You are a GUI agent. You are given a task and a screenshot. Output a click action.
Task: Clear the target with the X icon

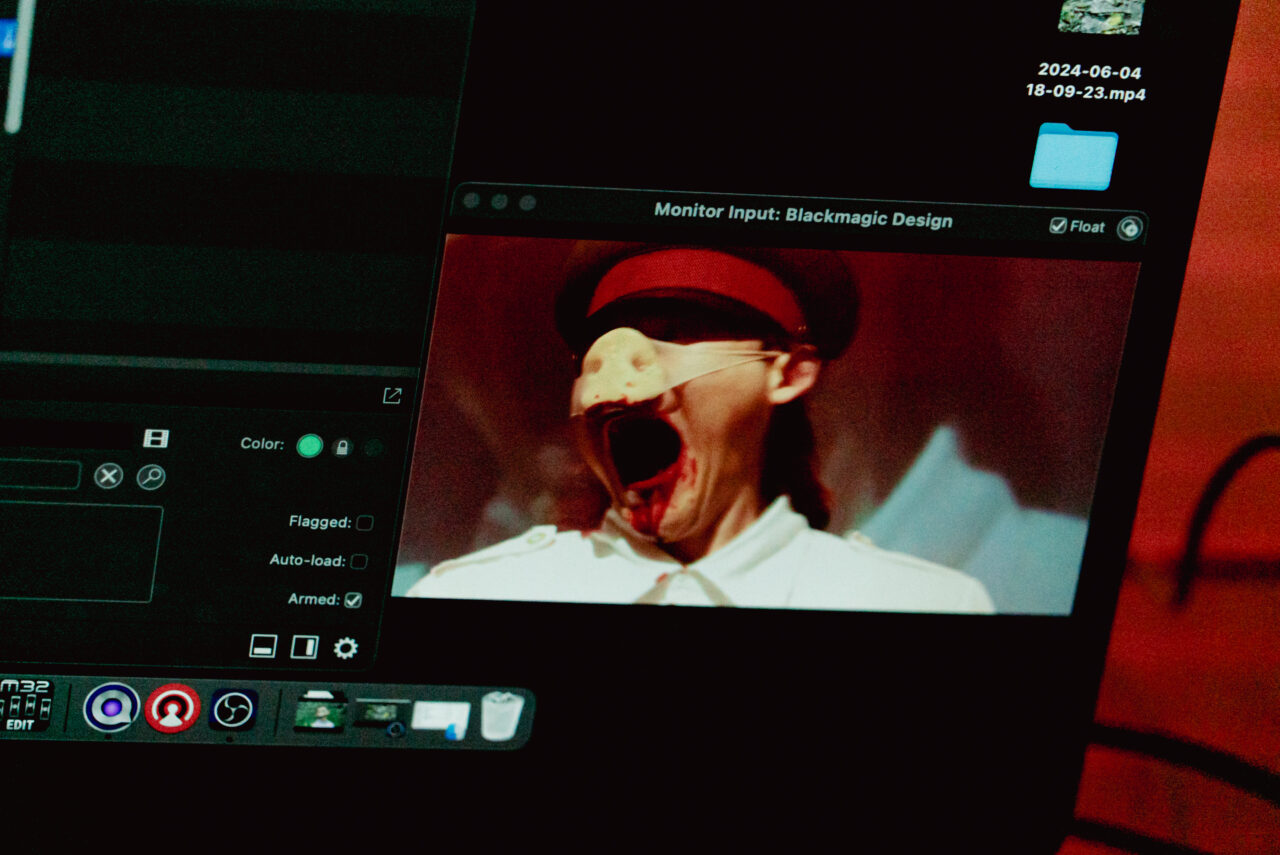point(108,476)
